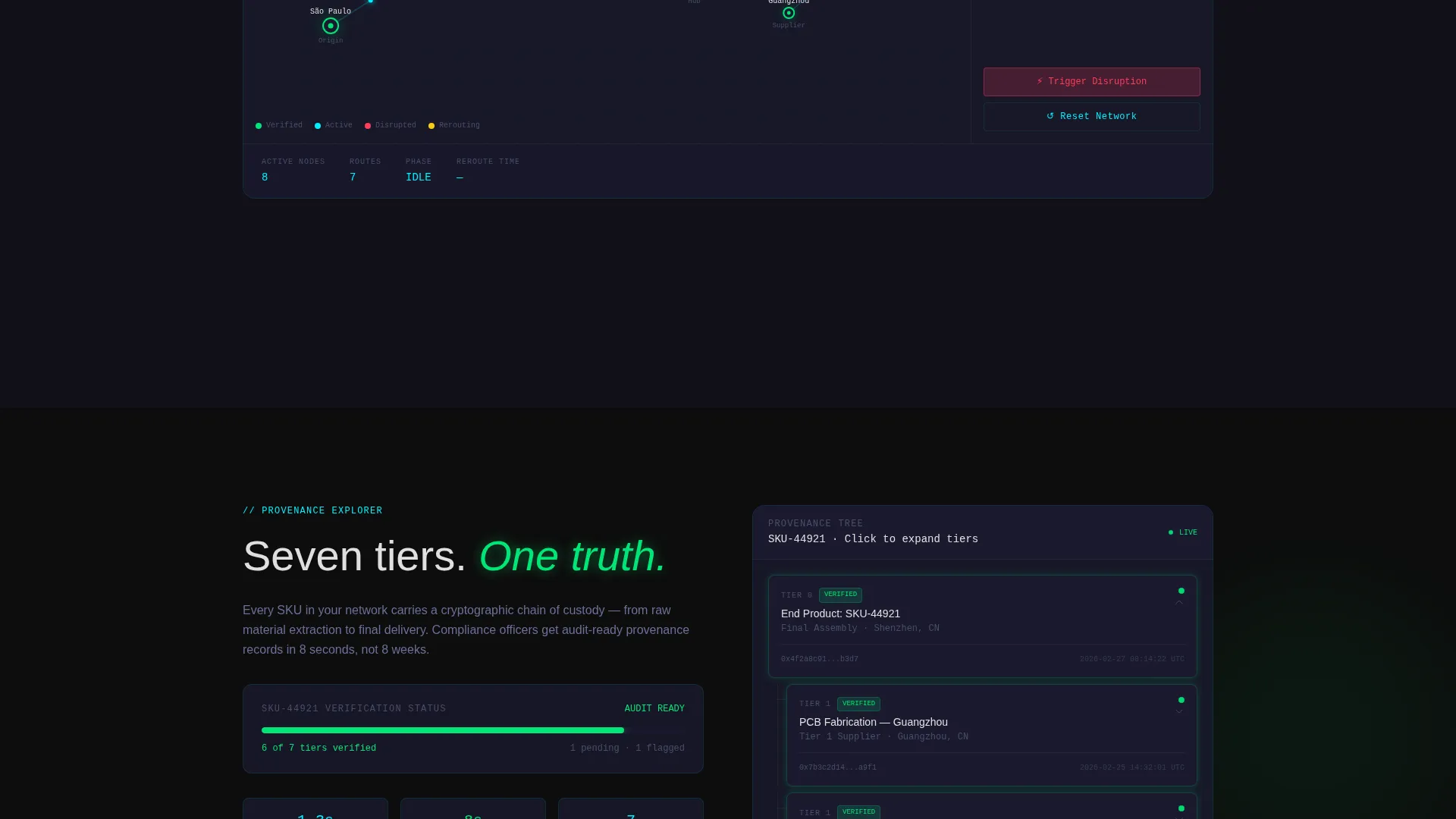1456x819 pixels.
Task: Click the 'Final Assembly · Shenzhen, CN' text
Action: 860,629
